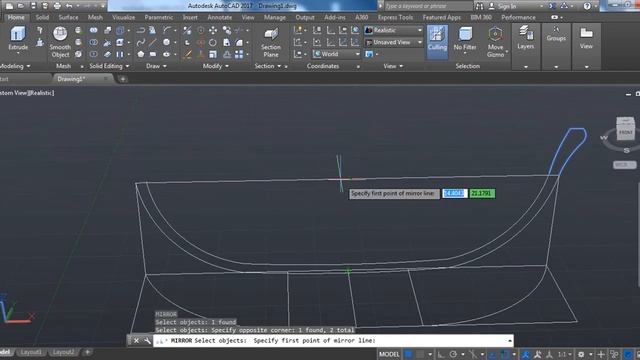Select the Polygon draw tool
This screenshot has height=360, width=640.
click(x=140, y=54)
